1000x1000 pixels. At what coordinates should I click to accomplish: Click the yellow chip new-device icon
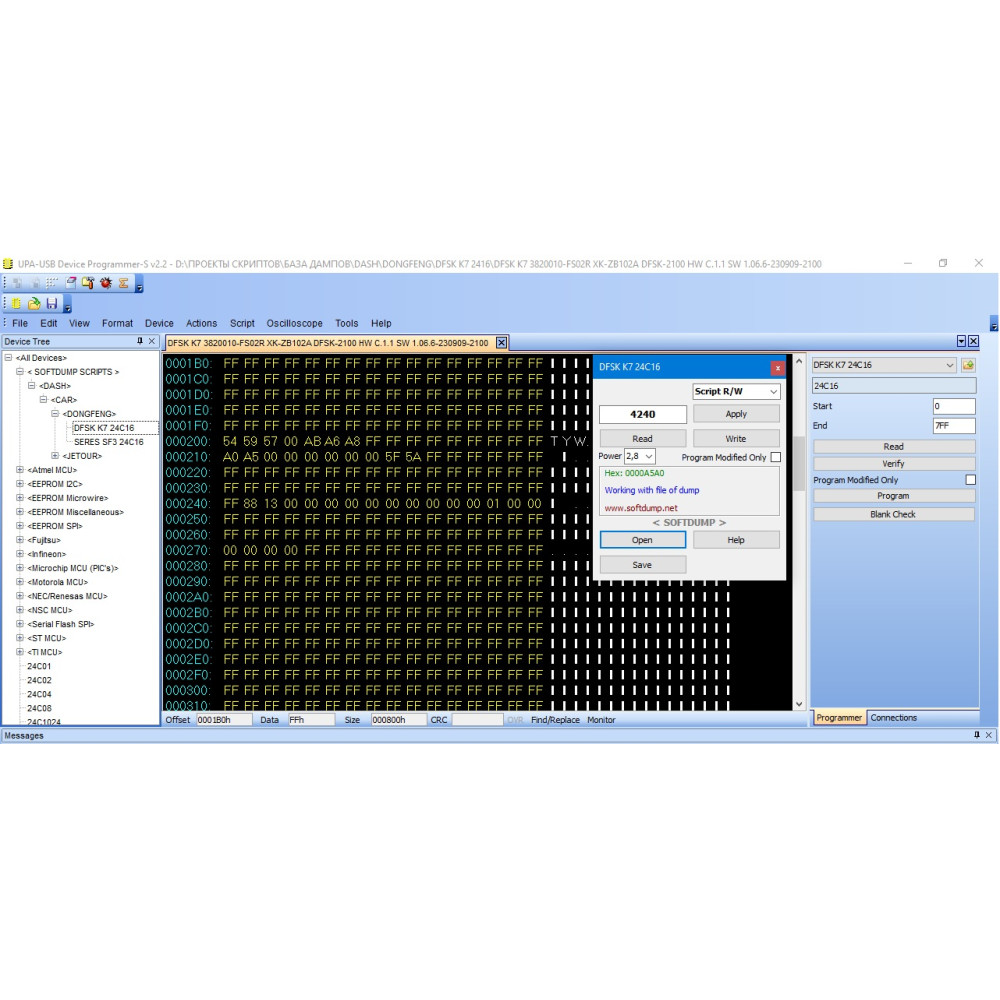point(17,304)
